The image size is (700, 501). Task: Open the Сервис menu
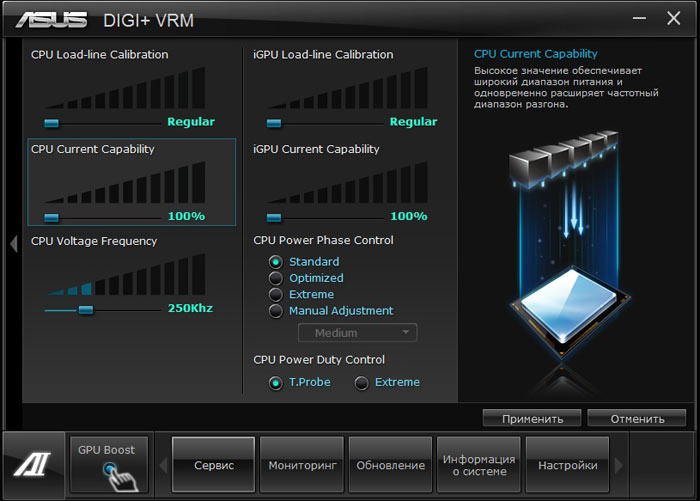[x=213, y=465]
